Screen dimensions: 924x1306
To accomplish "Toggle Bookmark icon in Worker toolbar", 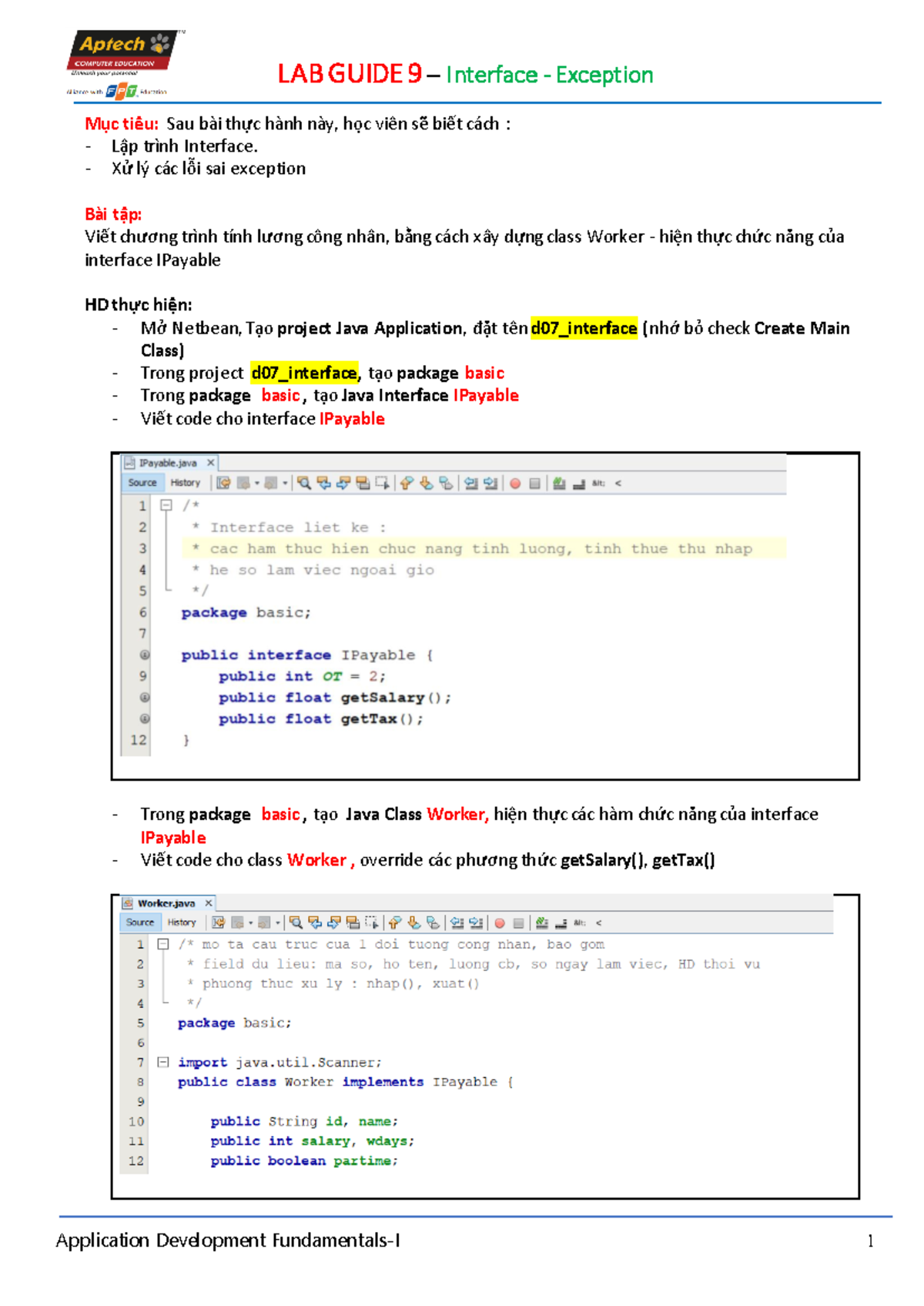I will coord(434,923).
